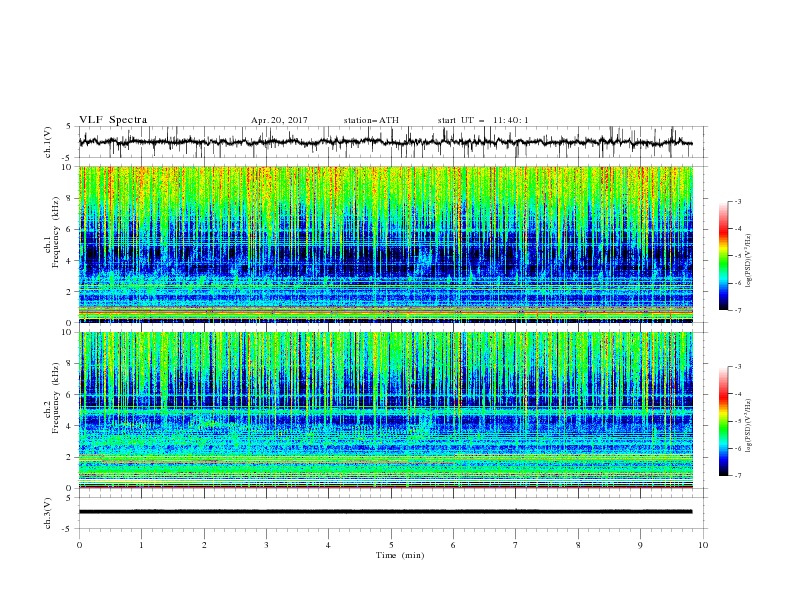Click the 'ch.1(V)' waveform axis label
Viewport: 792px width, 612px height.
(48, 142)
